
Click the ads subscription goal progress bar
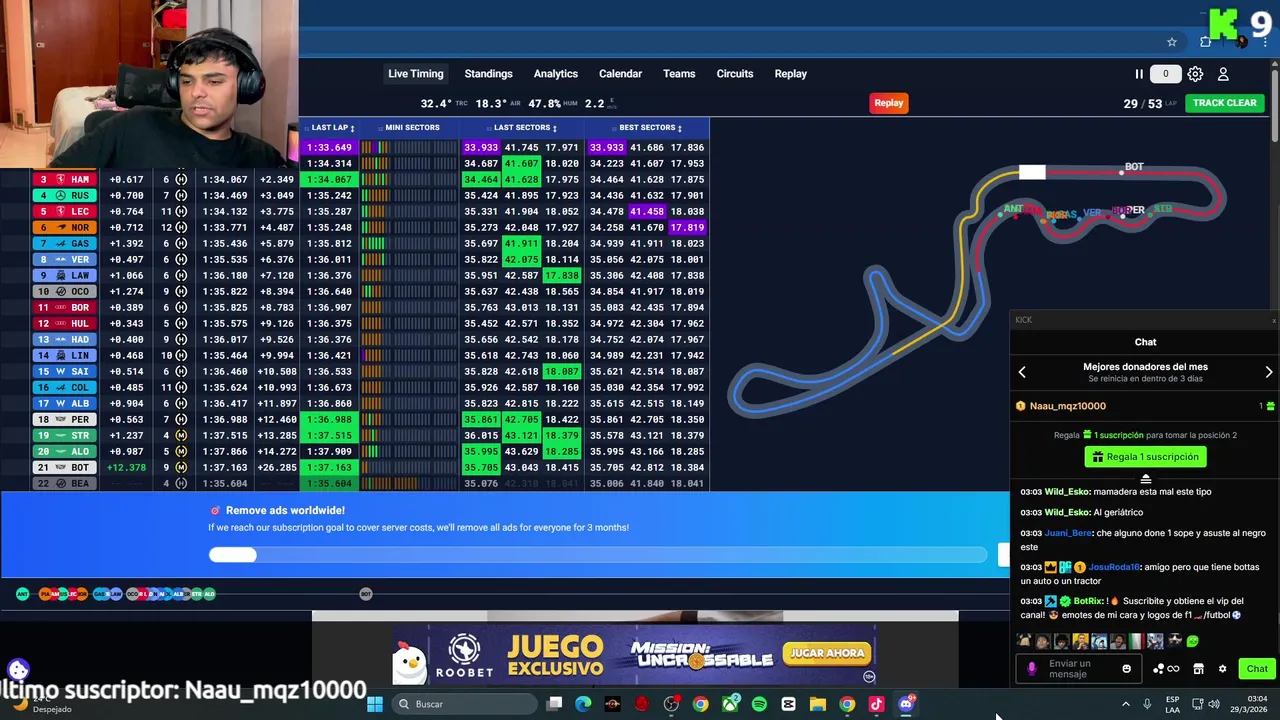[598, 555]
